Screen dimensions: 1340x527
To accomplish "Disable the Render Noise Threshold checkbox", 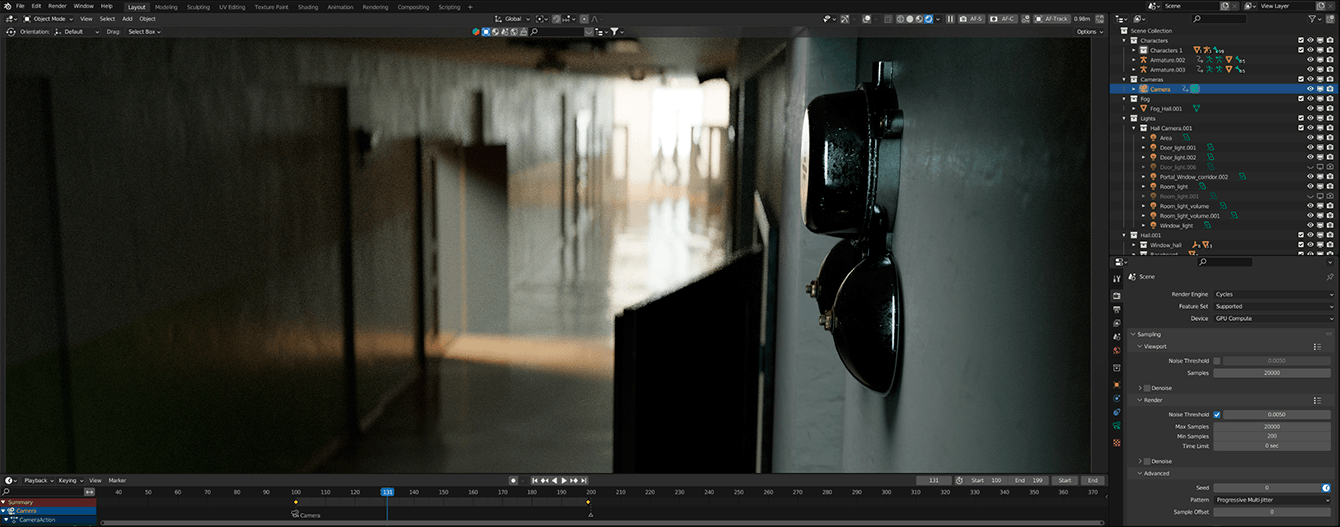I will click(x=1217, y=414).
